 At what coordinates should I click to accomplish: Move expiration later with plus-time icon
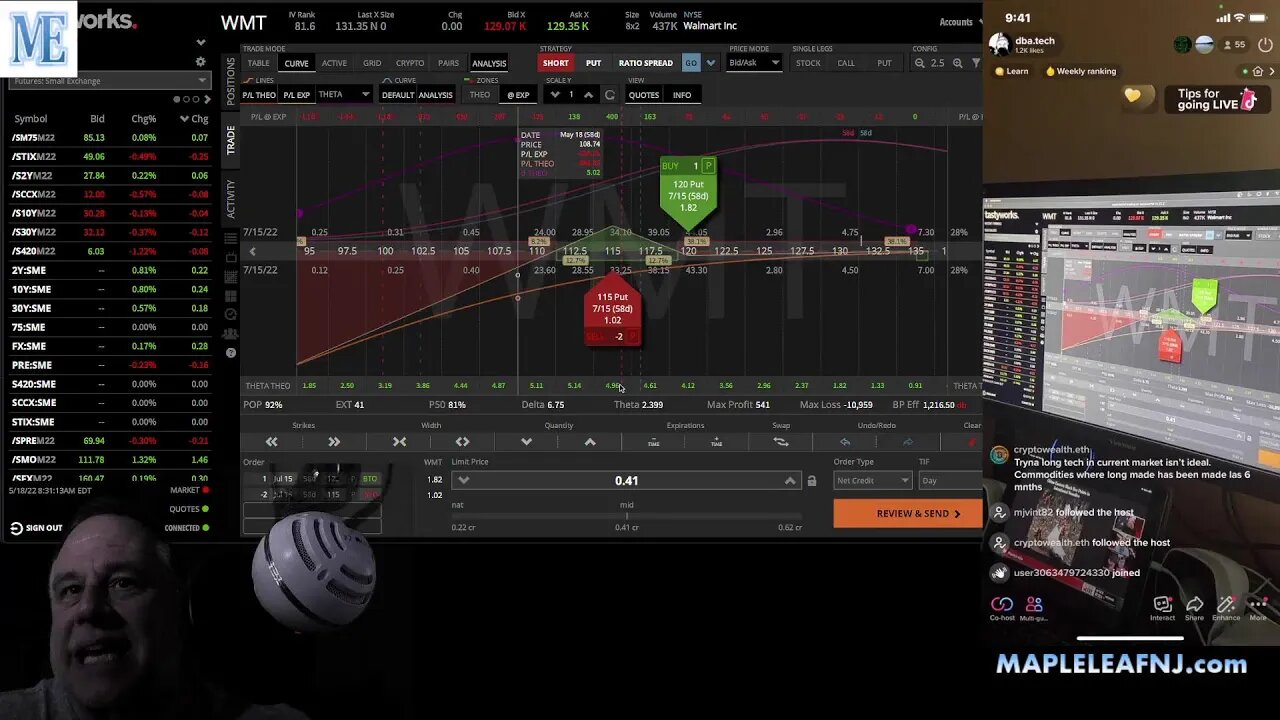click(x=716, y=441)
